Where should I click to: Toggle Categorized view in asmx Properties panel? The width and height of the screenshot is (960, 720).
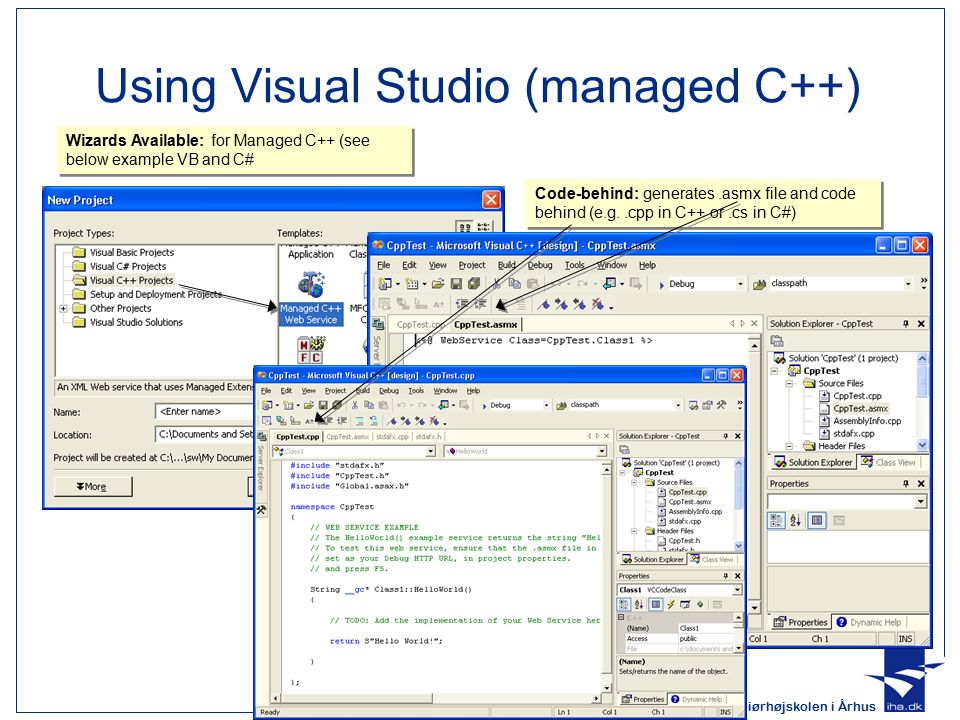point(776,520)
